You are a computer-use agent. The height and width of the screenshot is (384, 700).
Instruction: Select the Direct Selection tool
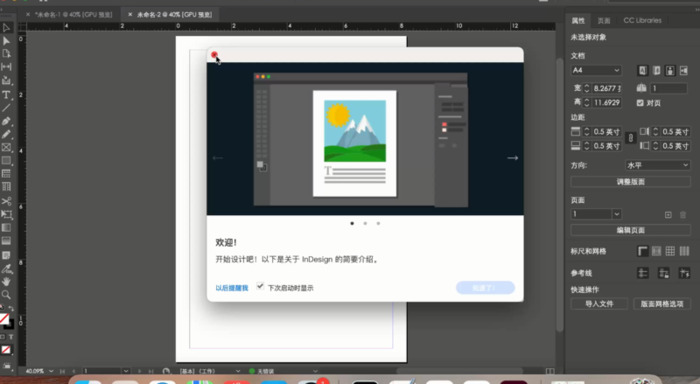[x=6, y=41]
